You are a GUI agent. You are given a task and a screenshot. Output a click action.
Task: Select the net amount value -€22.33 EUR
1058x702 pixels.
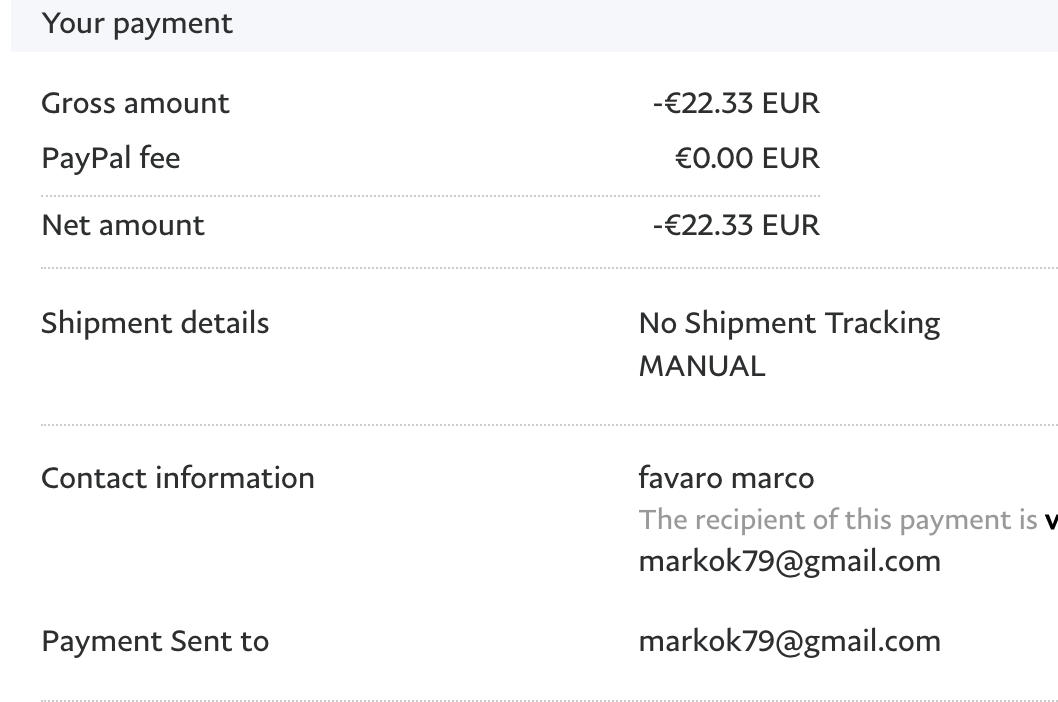(736, 225)
